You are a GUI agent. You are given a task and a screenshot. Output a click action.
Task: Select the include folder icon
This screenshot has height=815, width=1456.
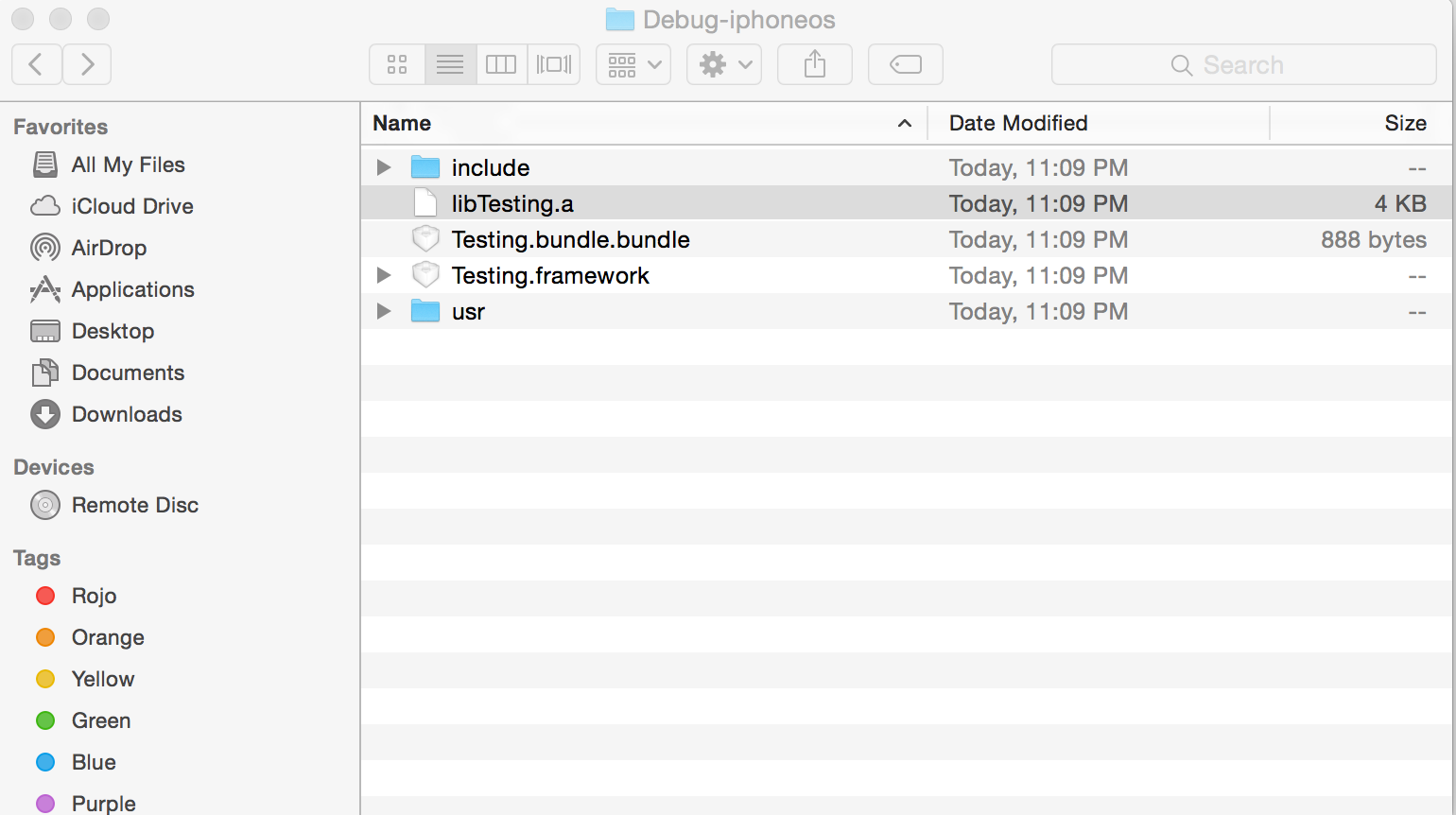tap(425, 167)
